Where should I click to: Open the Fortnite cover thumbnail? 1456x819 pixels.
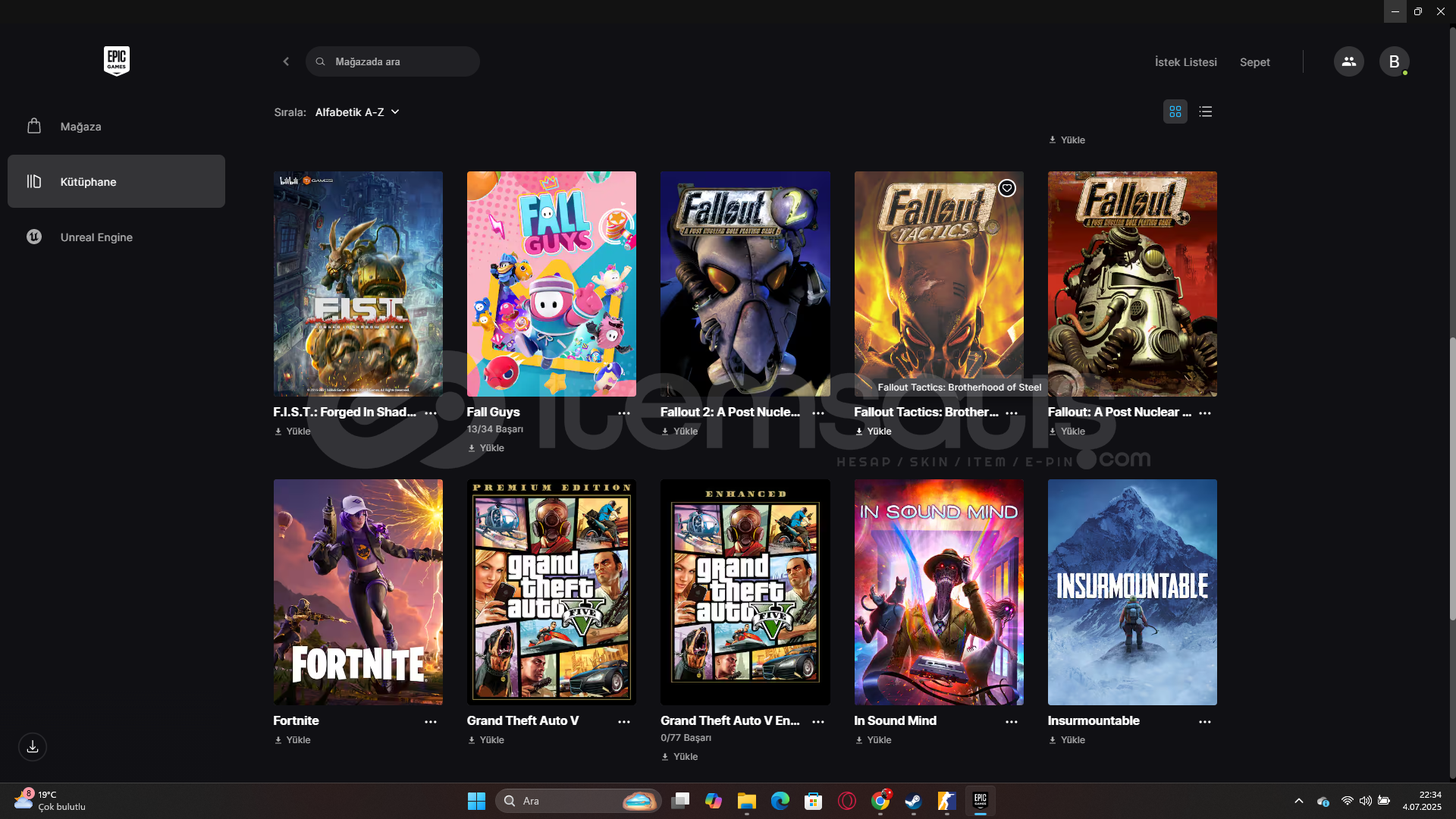[x=358, y=592]
